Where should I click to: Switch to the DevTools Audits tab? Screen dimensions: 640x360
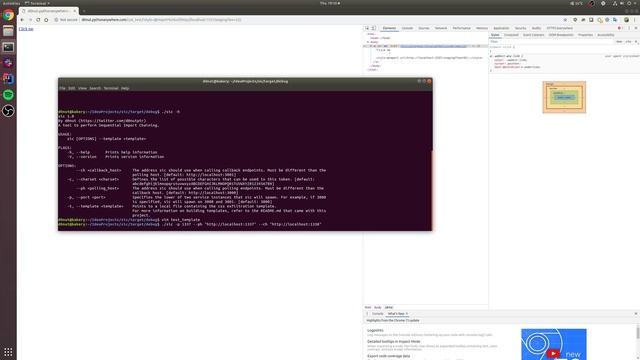(536, 28)
